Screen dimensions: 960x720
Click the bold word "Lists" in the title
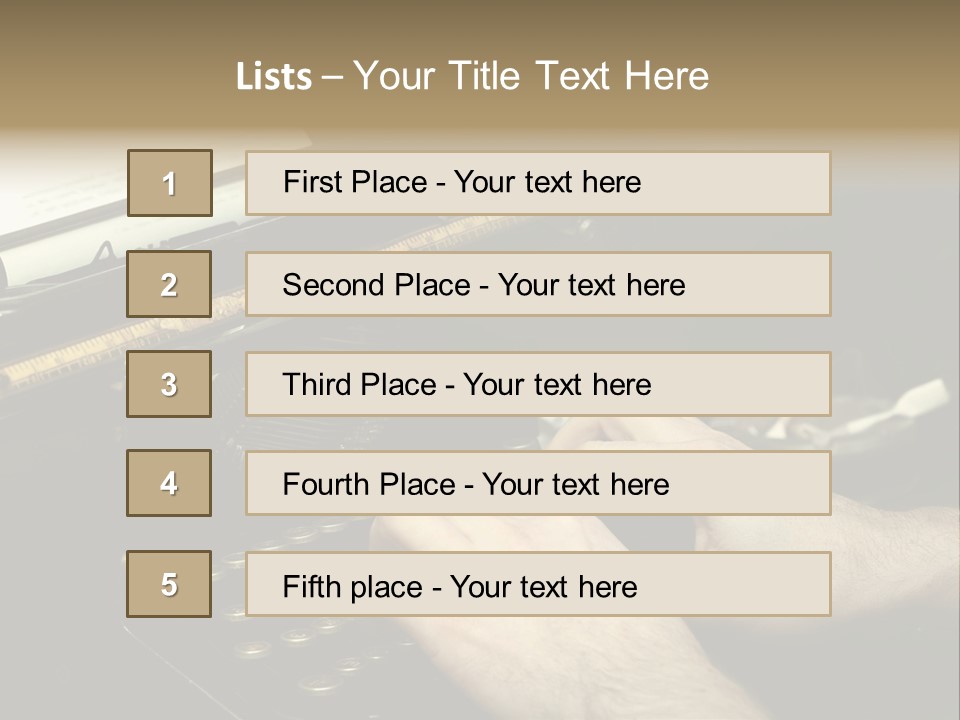click(274, 77)
